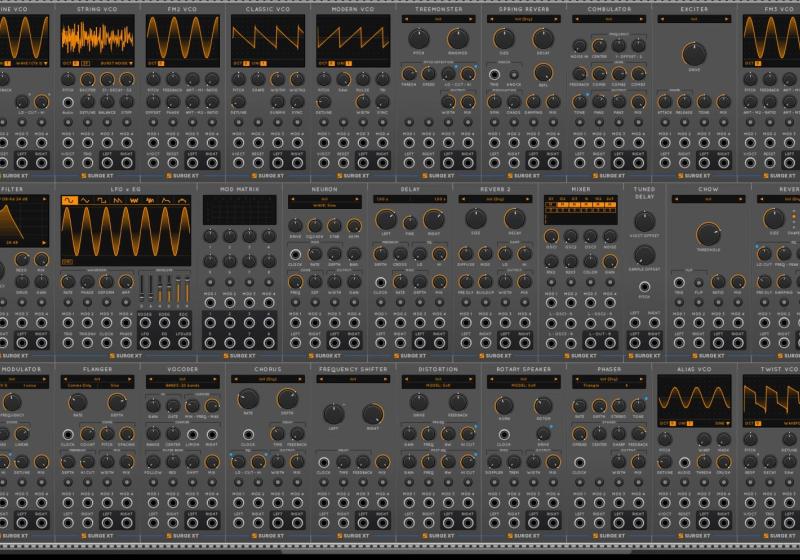This screenshot has height=560, width=800.
Task: Click the Exciter DRIVE knob
Action: [x=694, y=54]
